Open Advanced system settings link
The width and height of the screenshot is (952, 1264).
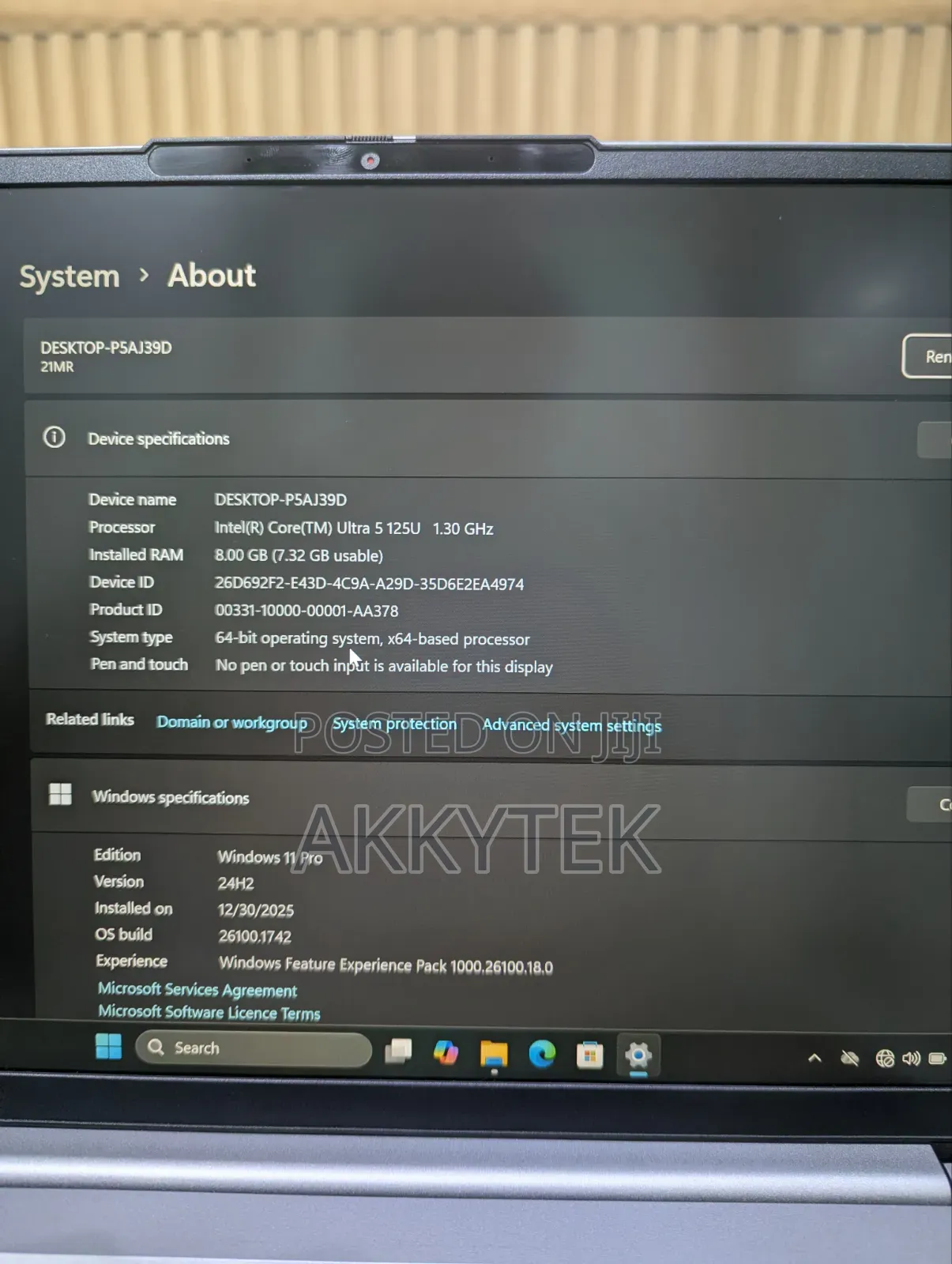(x=572, y=725)
